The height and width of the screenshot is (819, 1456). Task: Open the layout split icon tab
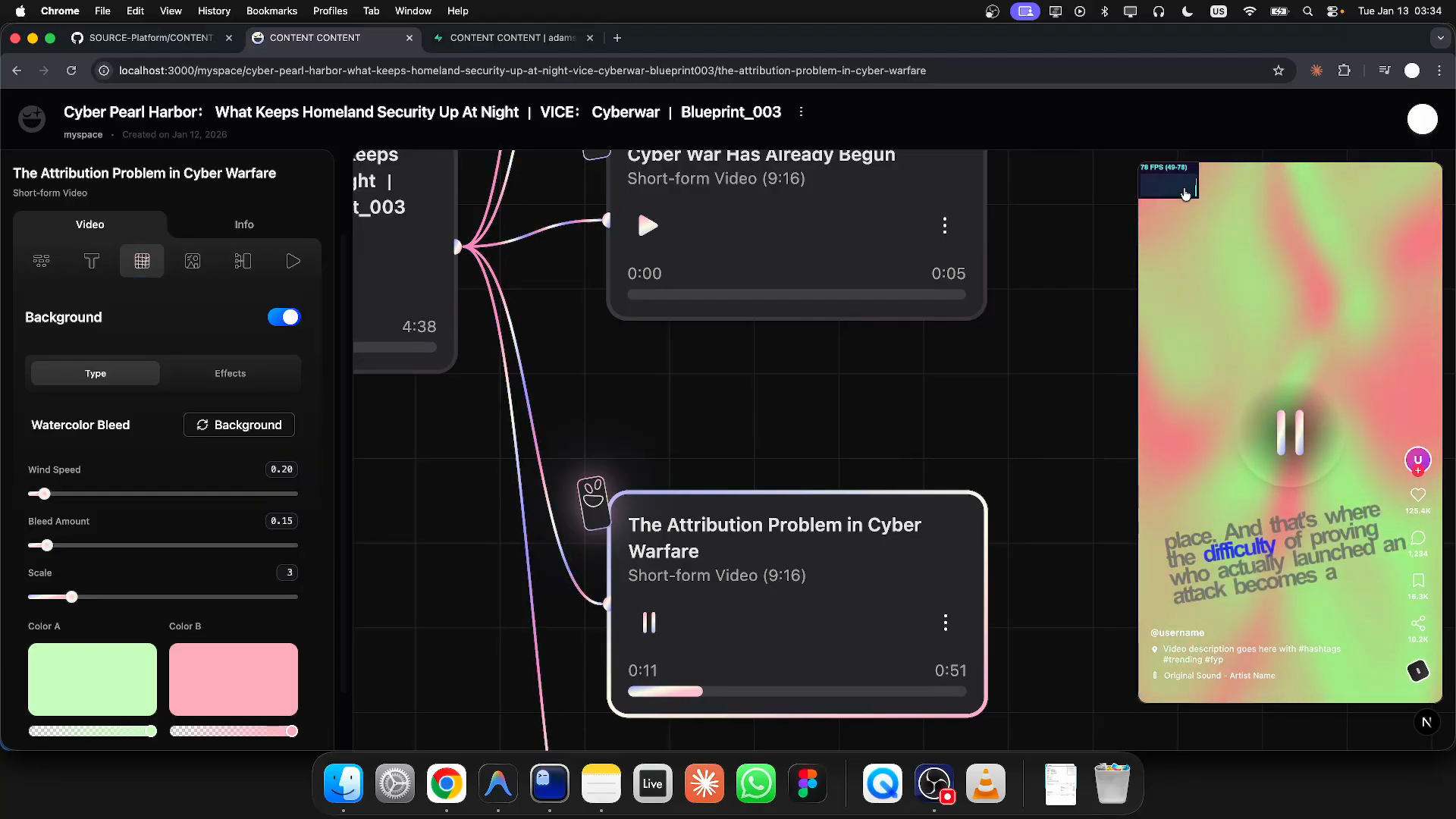tap(243, 261)
